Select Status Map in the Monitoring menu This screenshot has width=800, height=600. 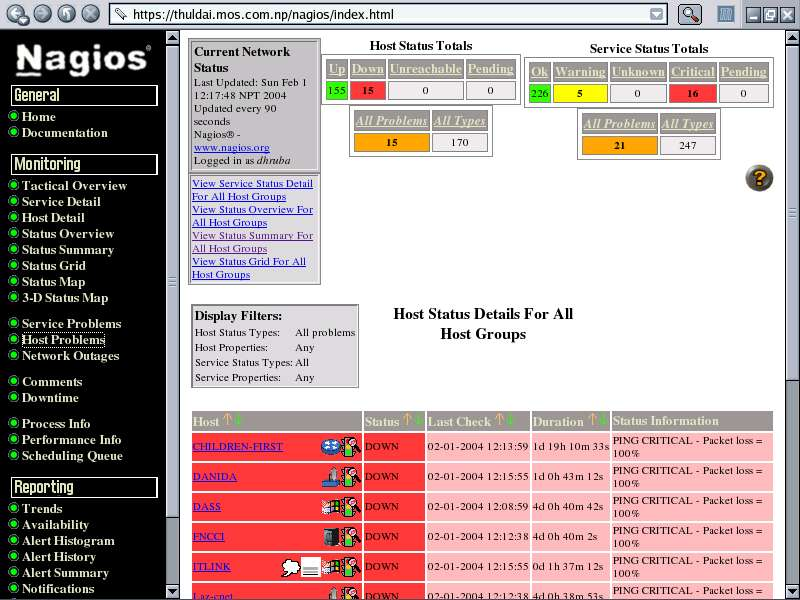coord(53,282)
